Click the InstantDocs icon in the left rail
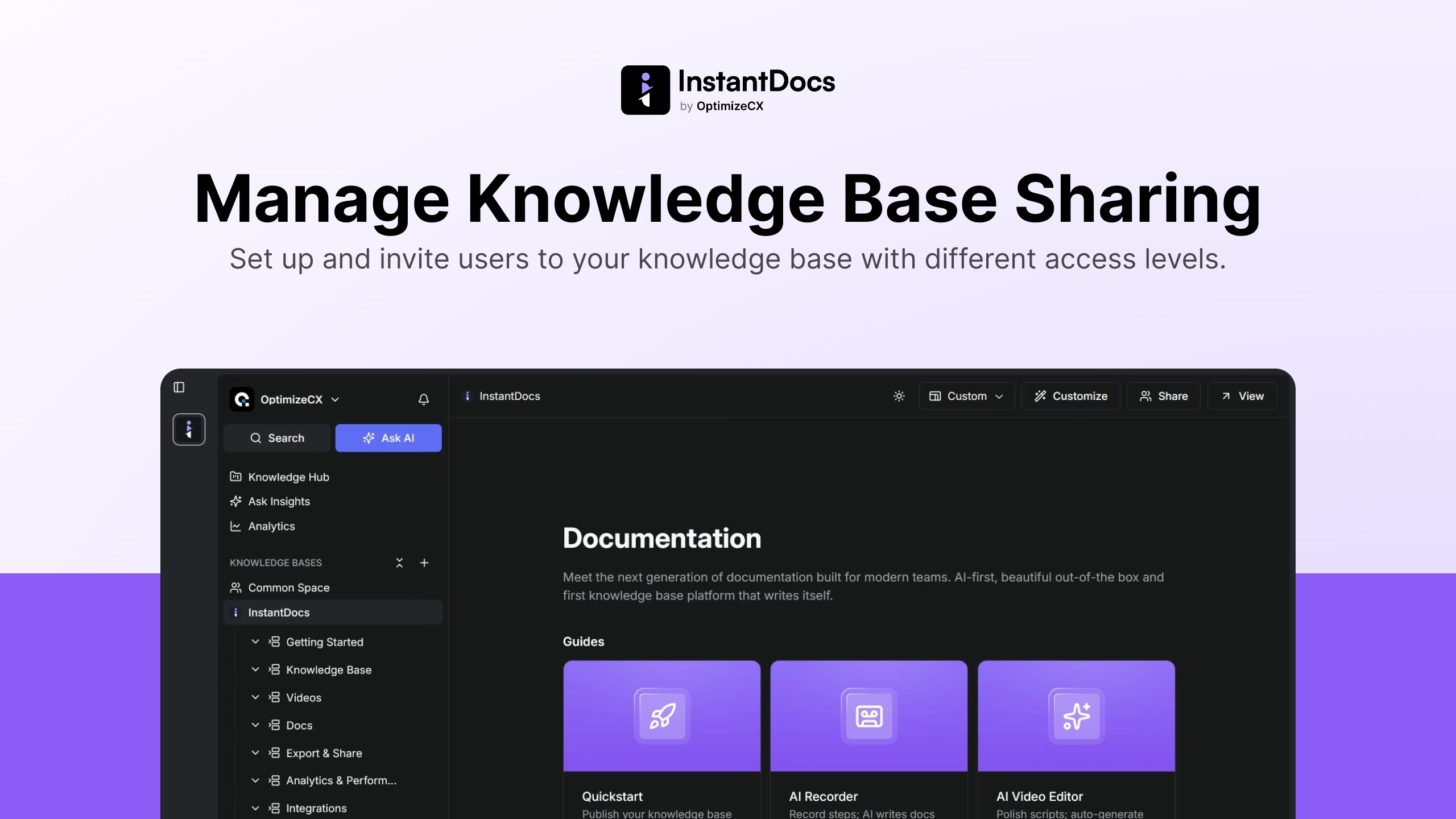 click(189, 429)
